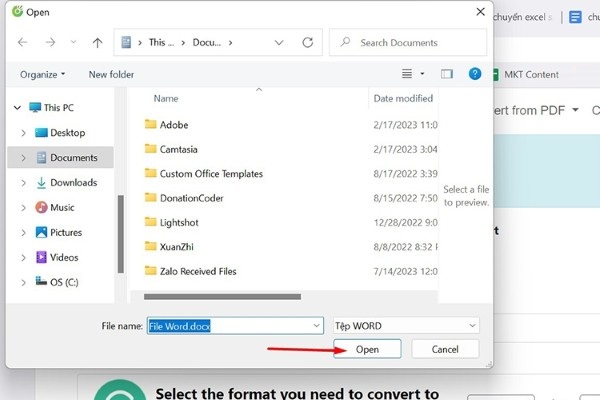Open the Help icon

pos(475,73)
